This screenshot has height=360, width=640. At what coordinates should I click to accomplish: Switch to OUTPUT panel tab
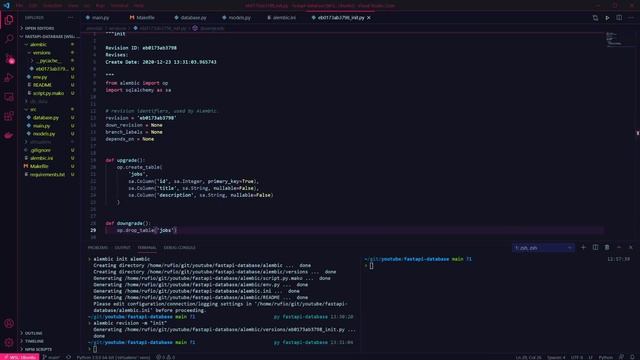122,248
